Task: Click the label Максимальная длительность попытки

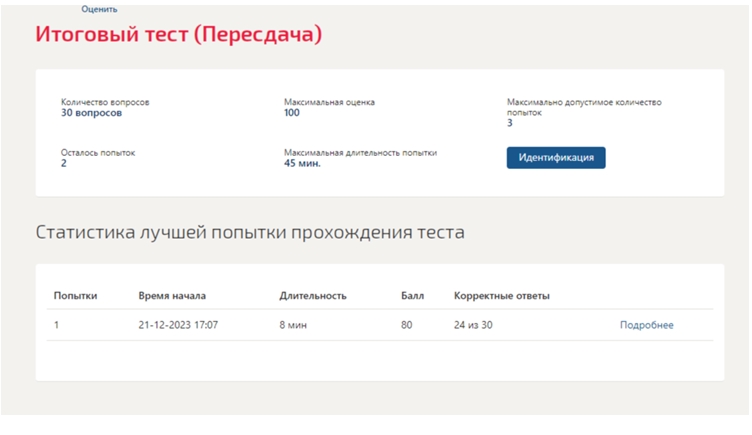Action: (360, 153)
